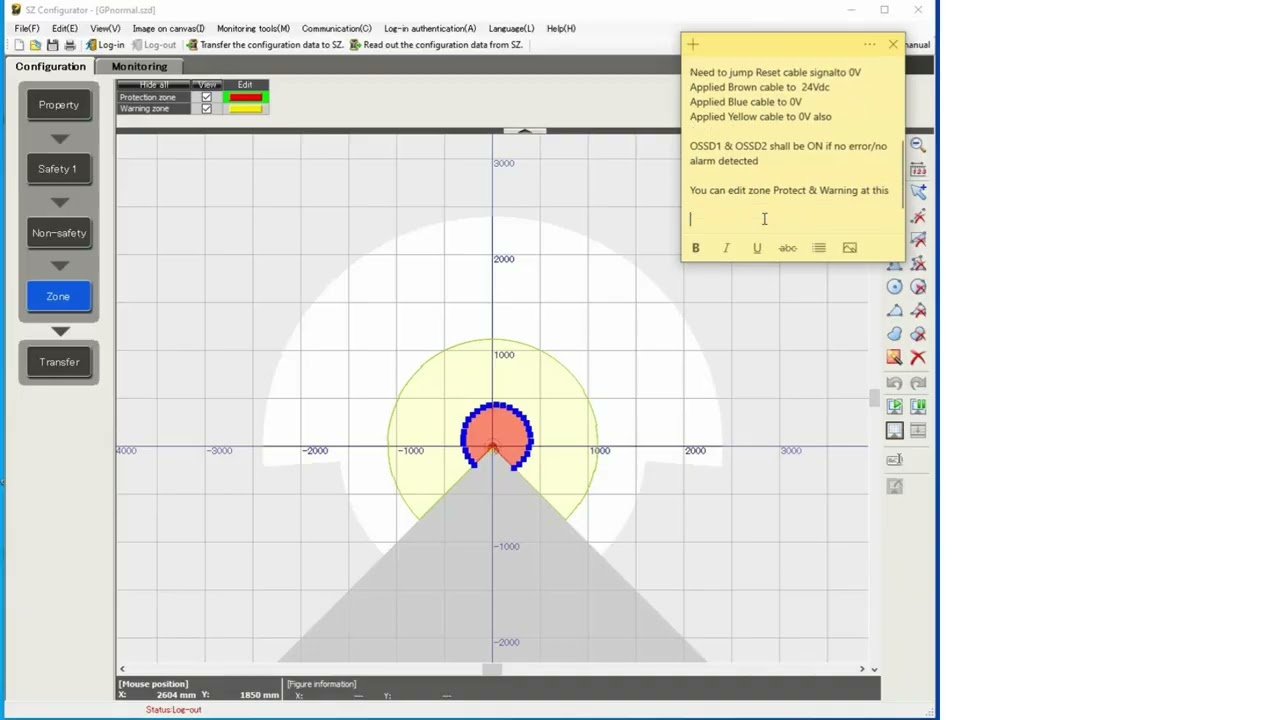This screenshot has height=720, width=1280.
Task: Toggle strikethrough in sticky note
Action: (x=788, y=248)
